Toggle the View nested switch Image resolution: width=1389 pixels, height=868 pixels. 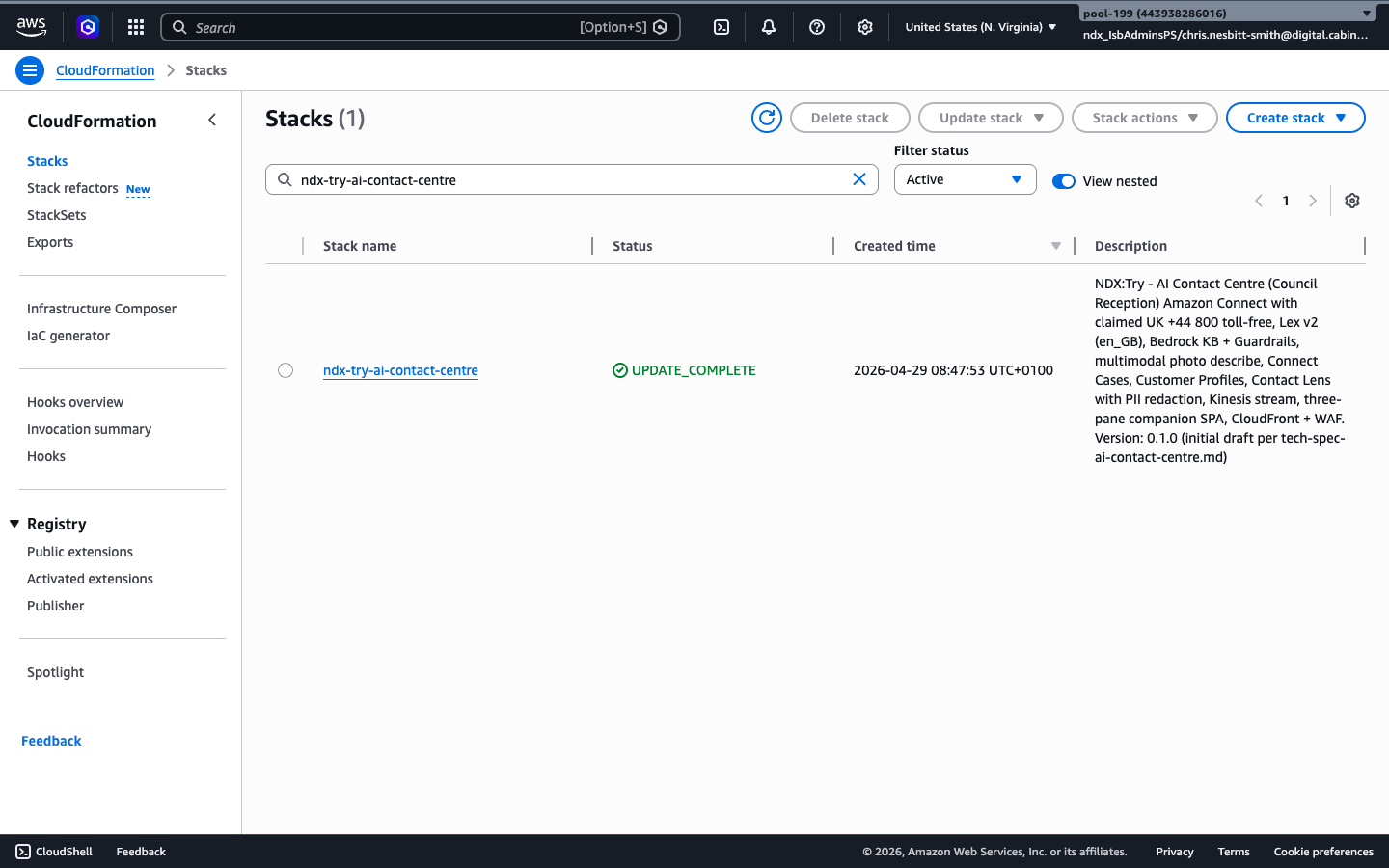pyautogui.click(x=1064, y=181)
